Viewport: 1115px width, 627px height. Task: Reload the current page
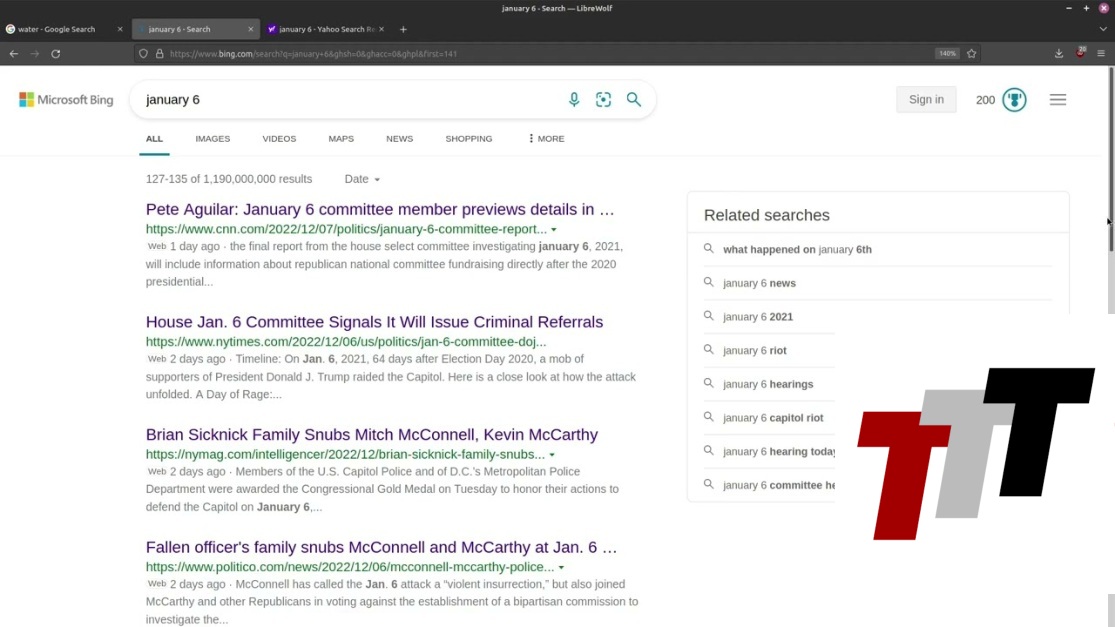click(56, 53)
